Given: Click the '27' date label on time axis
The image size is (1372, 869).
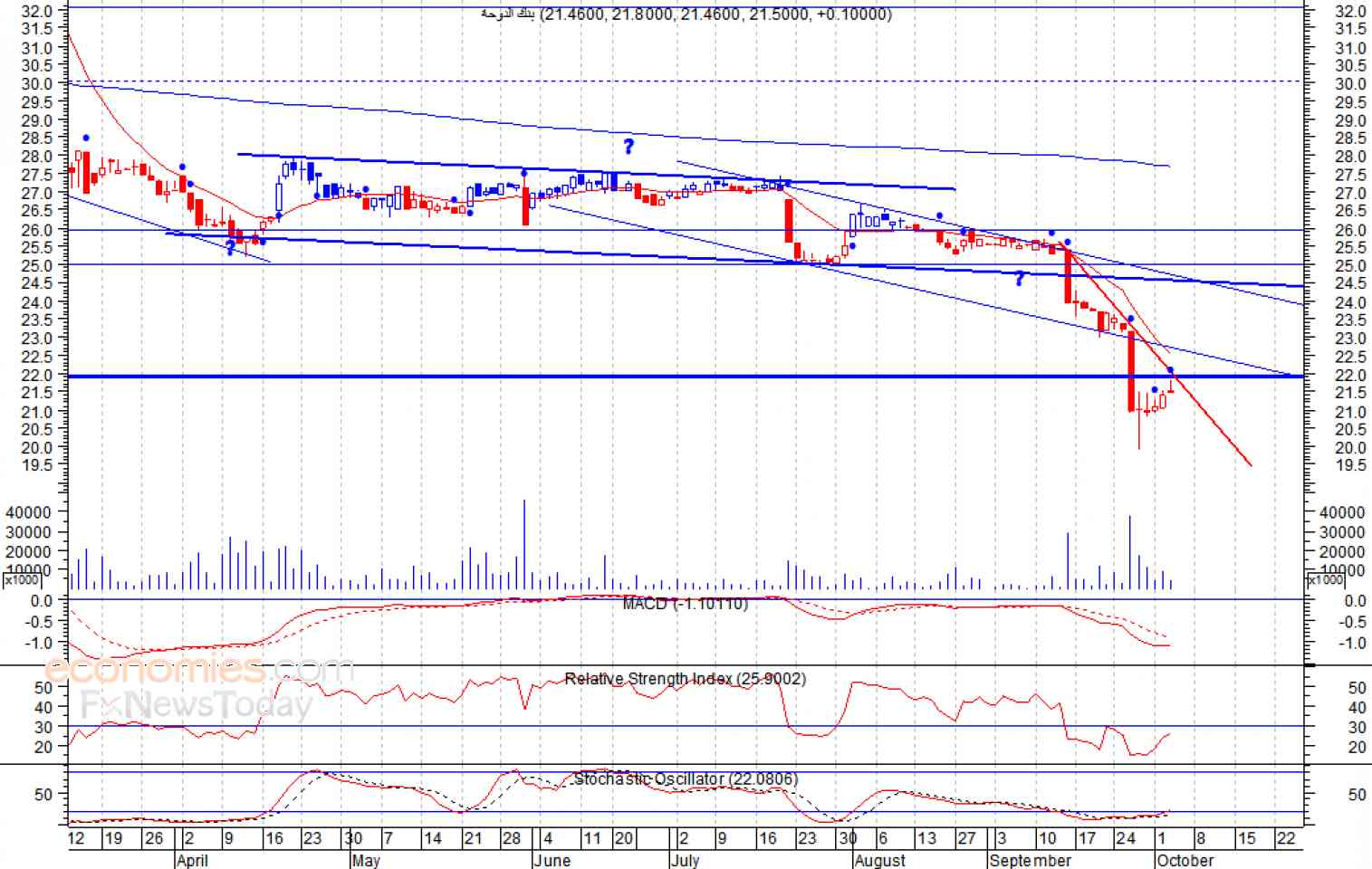Looking at the screenshot, I should point(967,838).
